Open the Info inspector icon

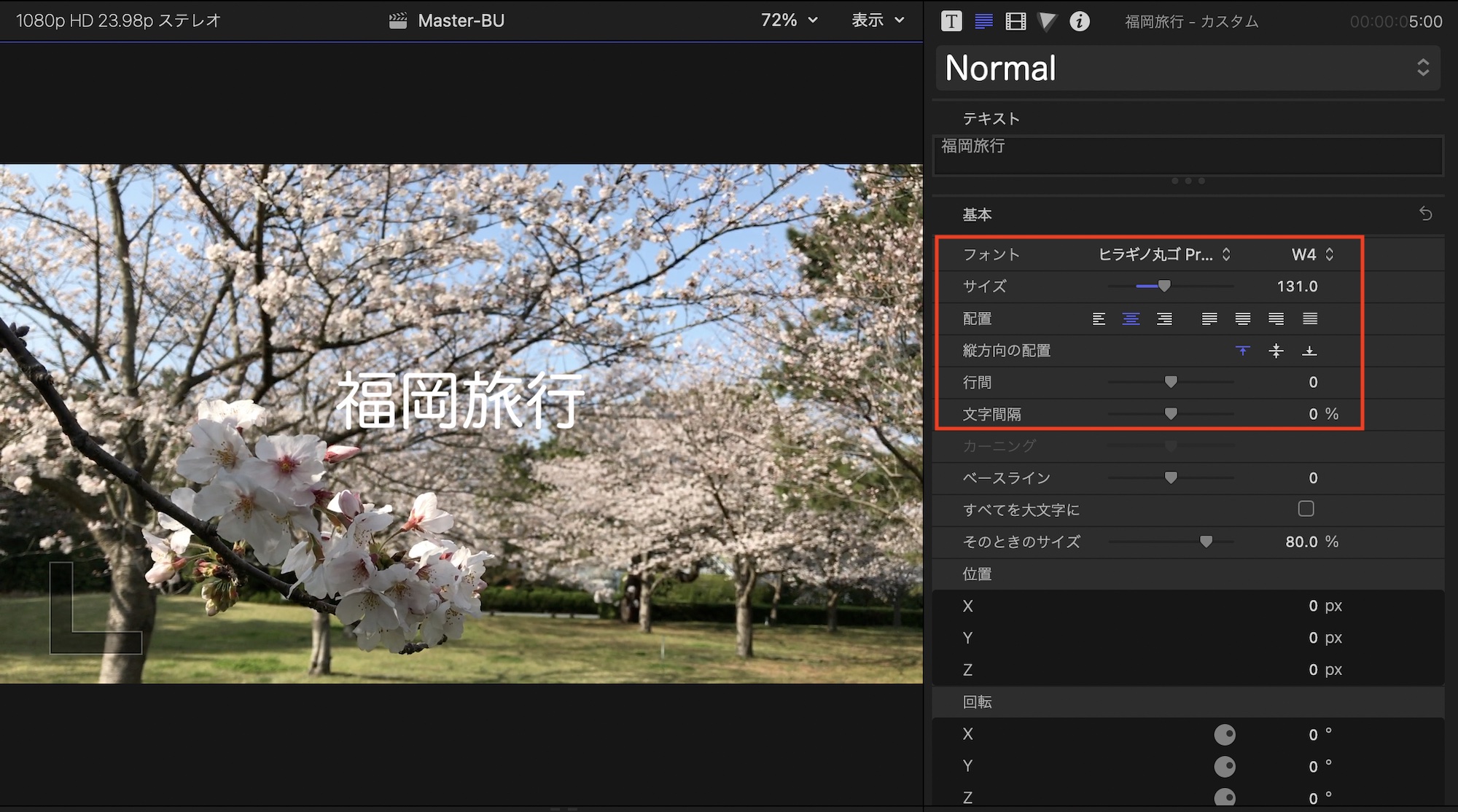tap(1080, 21)
